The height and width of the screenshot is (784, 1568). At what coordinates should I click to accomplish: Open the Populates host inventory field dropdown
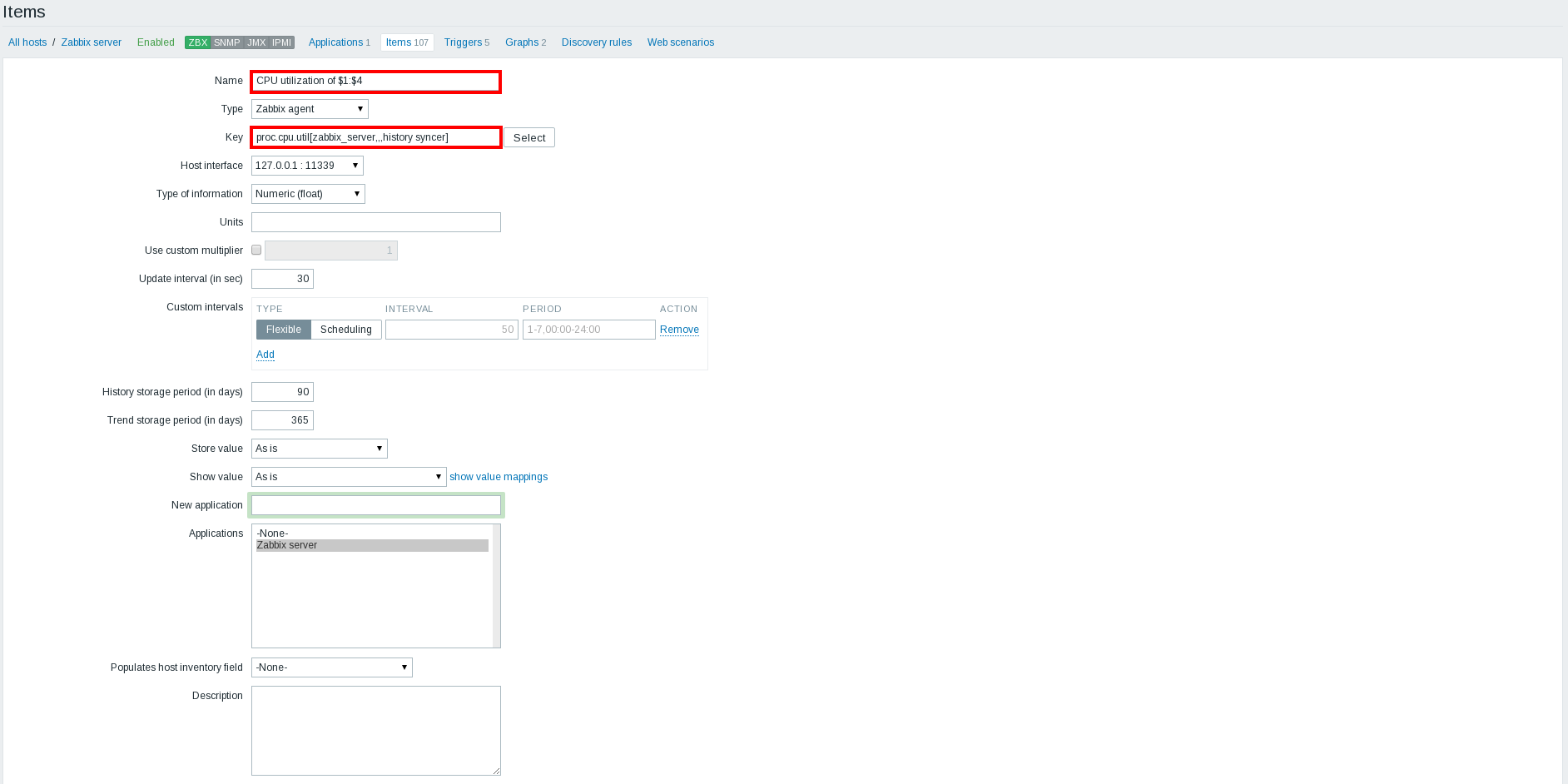tap(330, 667)
